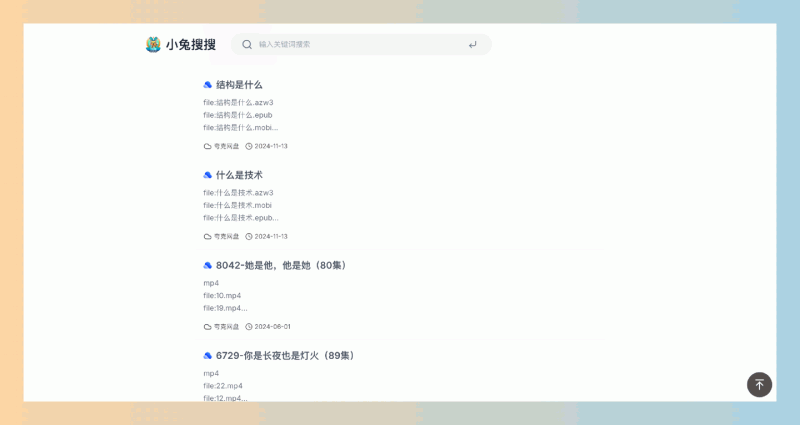Viewport: 800px width, 425px height.
Task: Select the file:什么是技术.azw3 line
Action: click(238, 193)
